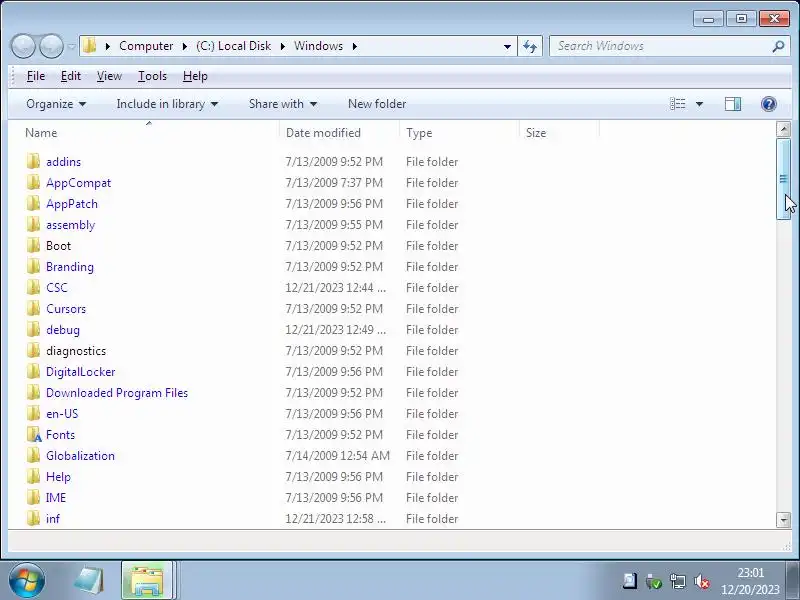Open the Help menu
The height and width of the screenshot is (600, 800).
tap(195, 76)
